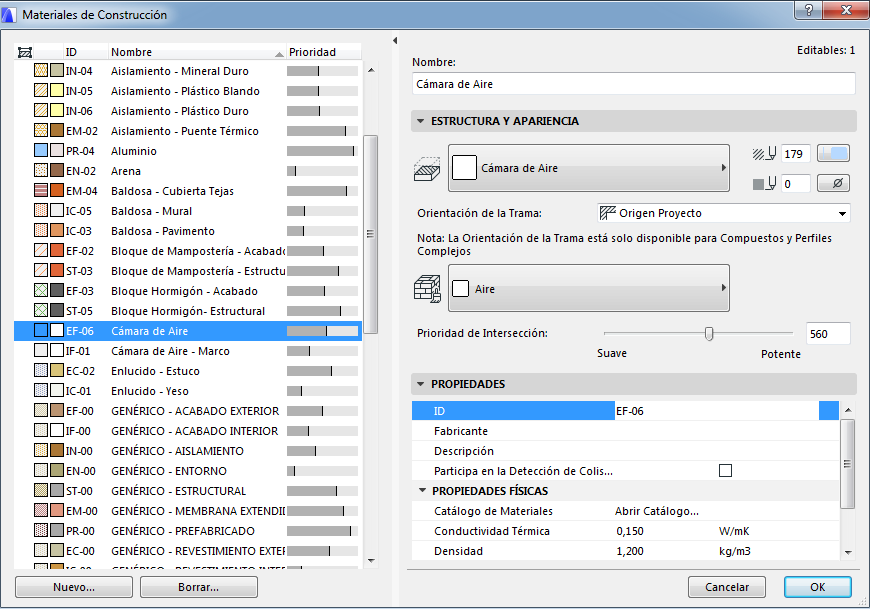Image resolution: width=870 pixels, height=609 pixels.
Task: Click the materials list scroll up arrow
Action: click(371, 70)
